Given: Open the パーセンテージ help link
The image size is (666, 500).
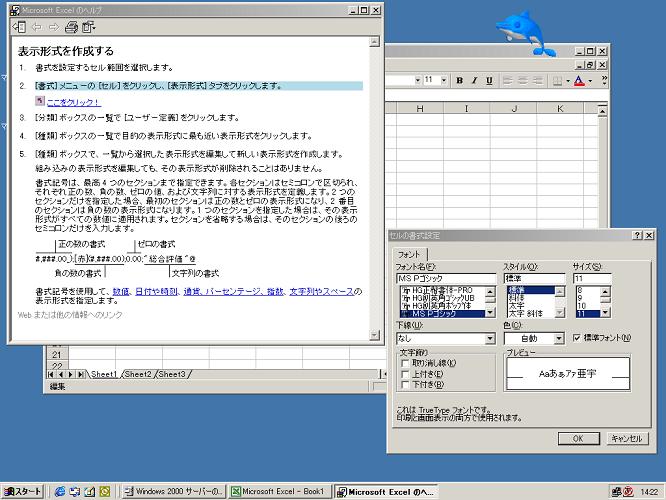Looking at the screenshot, I should coord(233,291).
